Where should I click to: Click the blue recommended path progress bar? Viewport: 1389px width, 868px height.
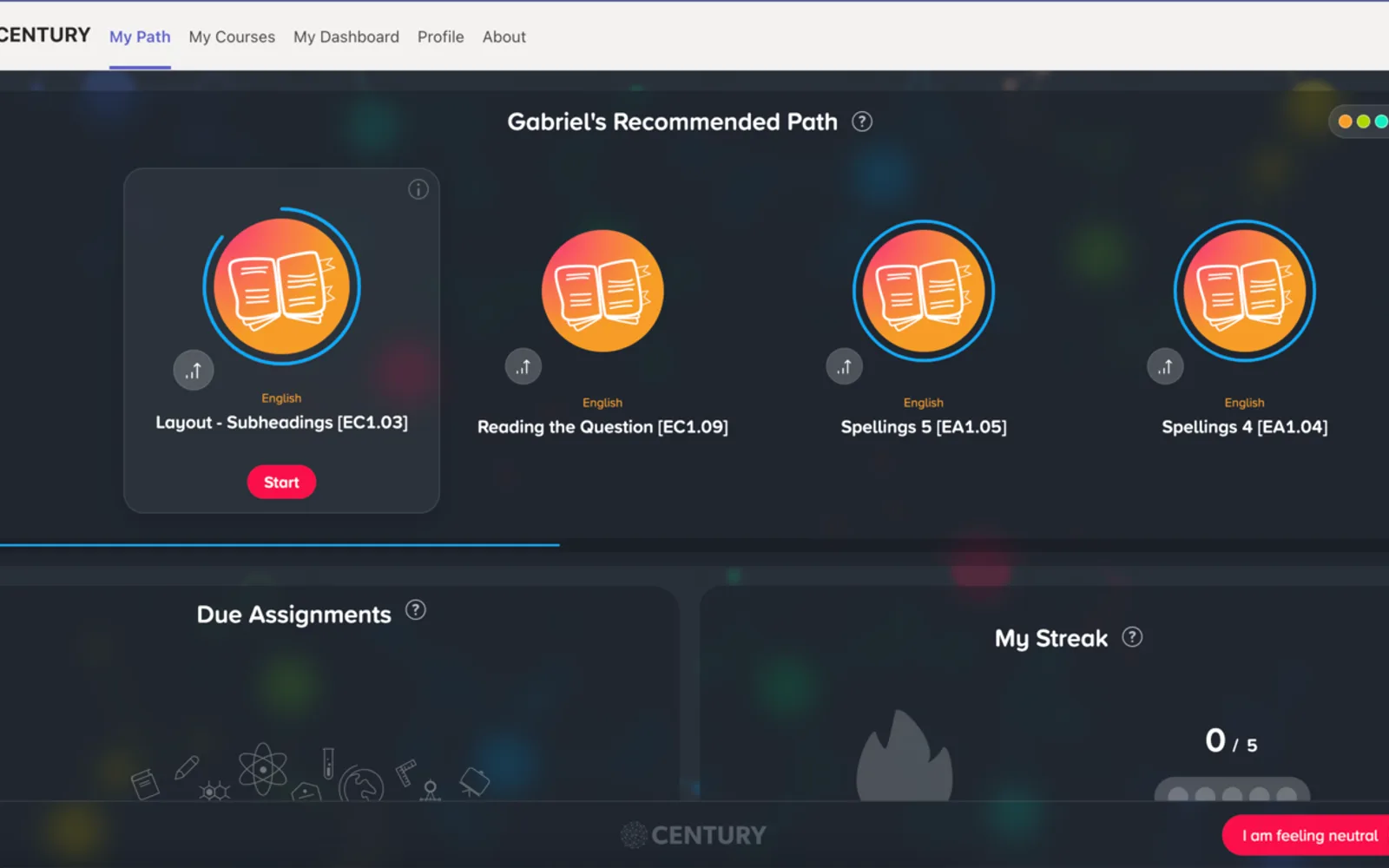(x=280, y=545)
